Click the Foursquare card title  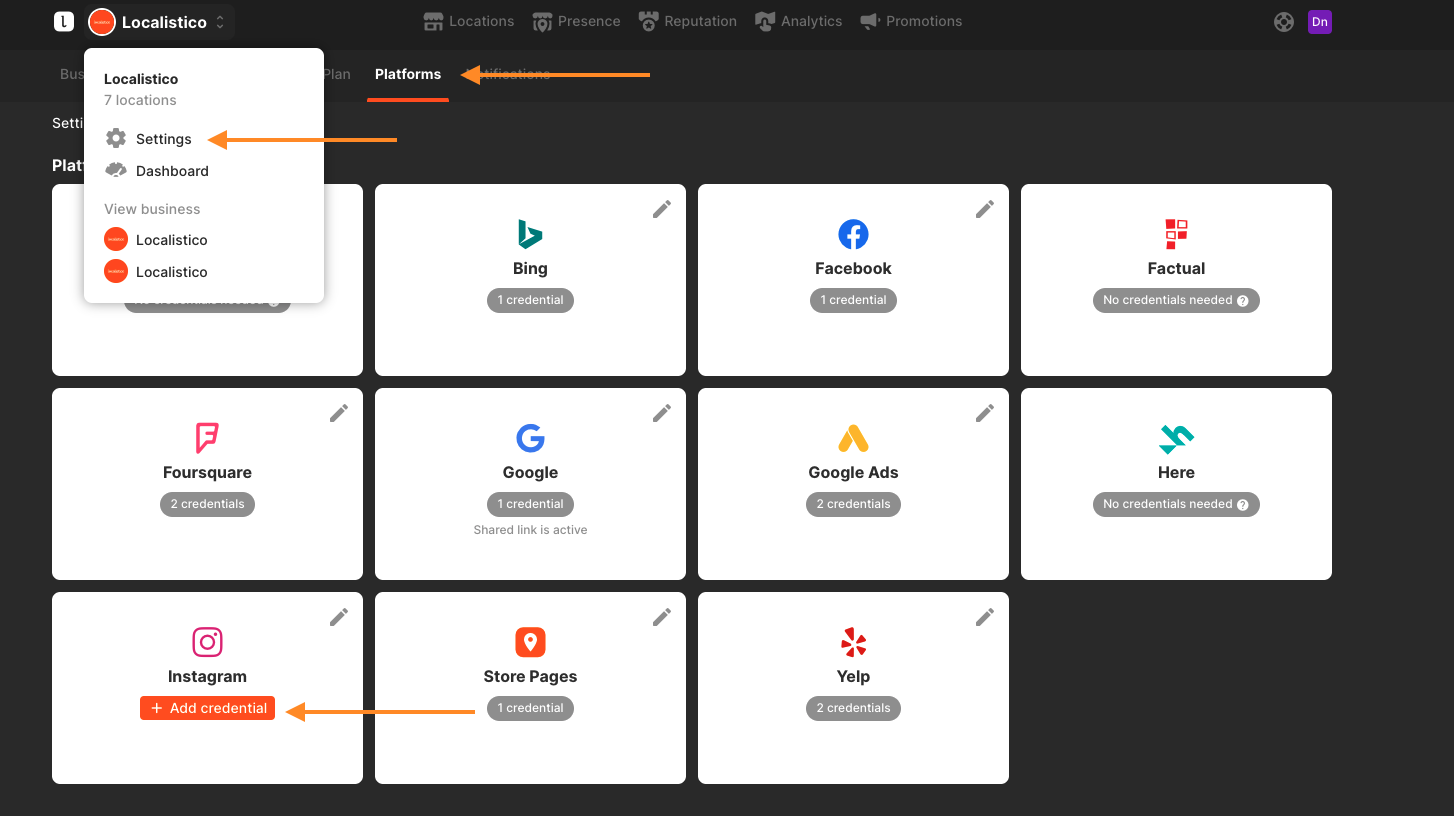[207, 472]
